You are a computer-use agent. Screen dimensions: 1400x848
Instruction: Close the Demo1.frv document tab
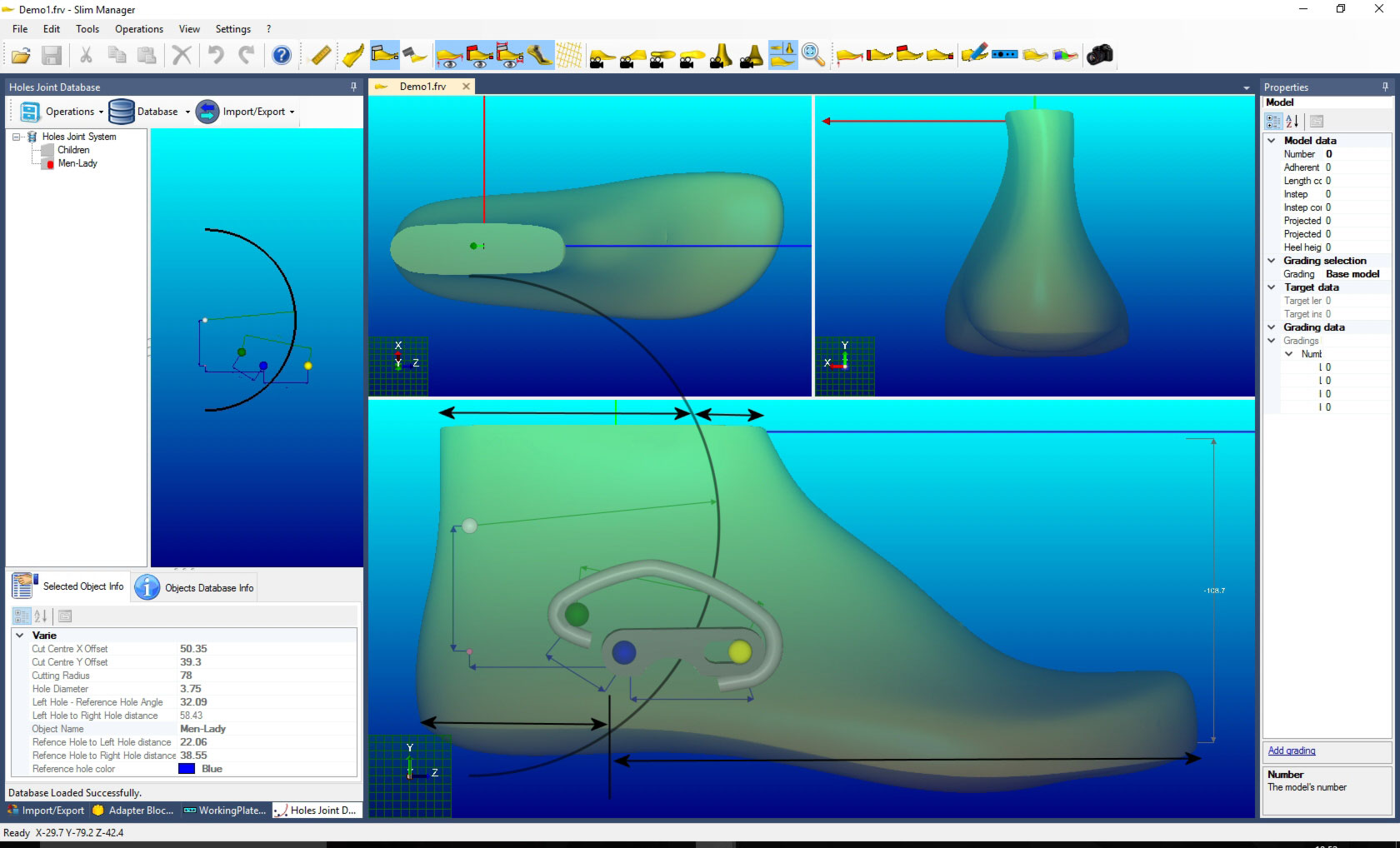tap(466, 86)
